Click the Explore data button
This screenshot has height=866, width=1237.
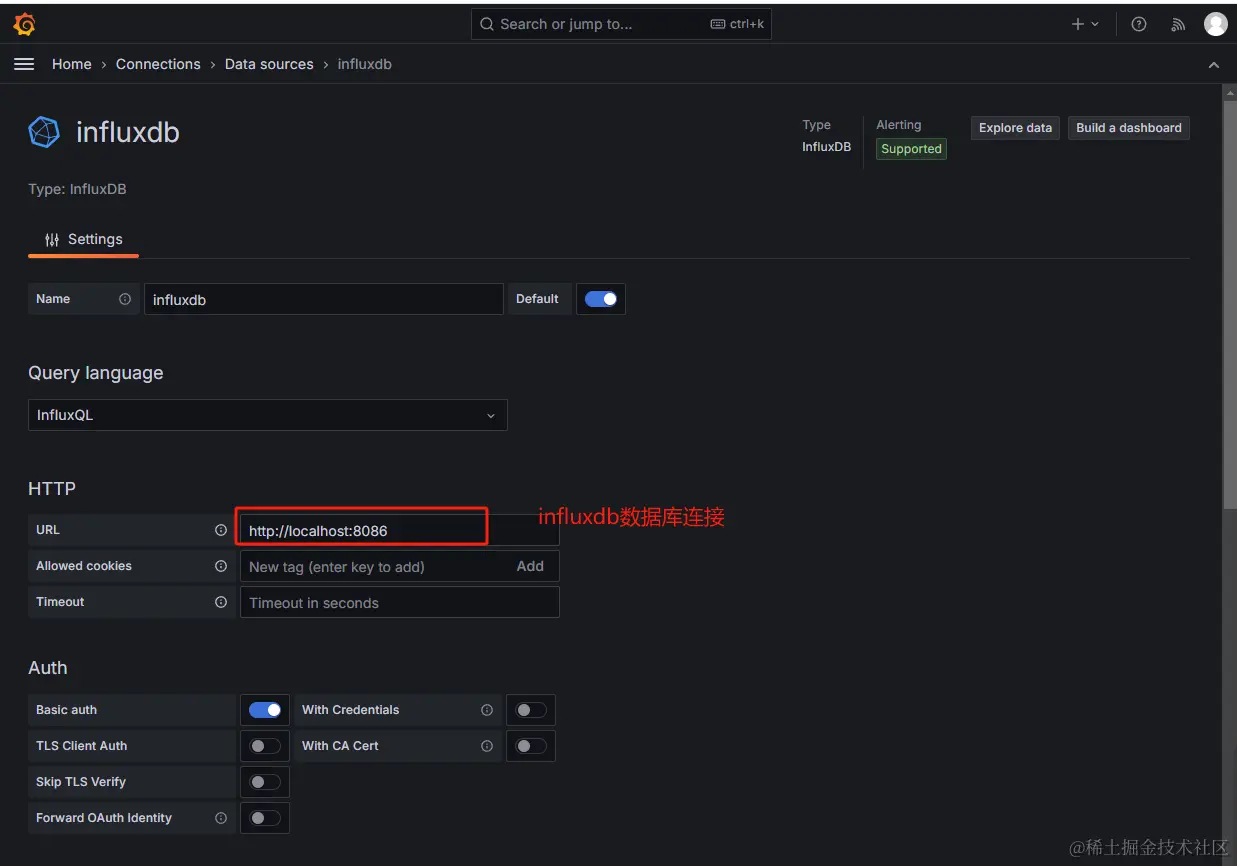pyautogui.click(x=1015, y=128)
